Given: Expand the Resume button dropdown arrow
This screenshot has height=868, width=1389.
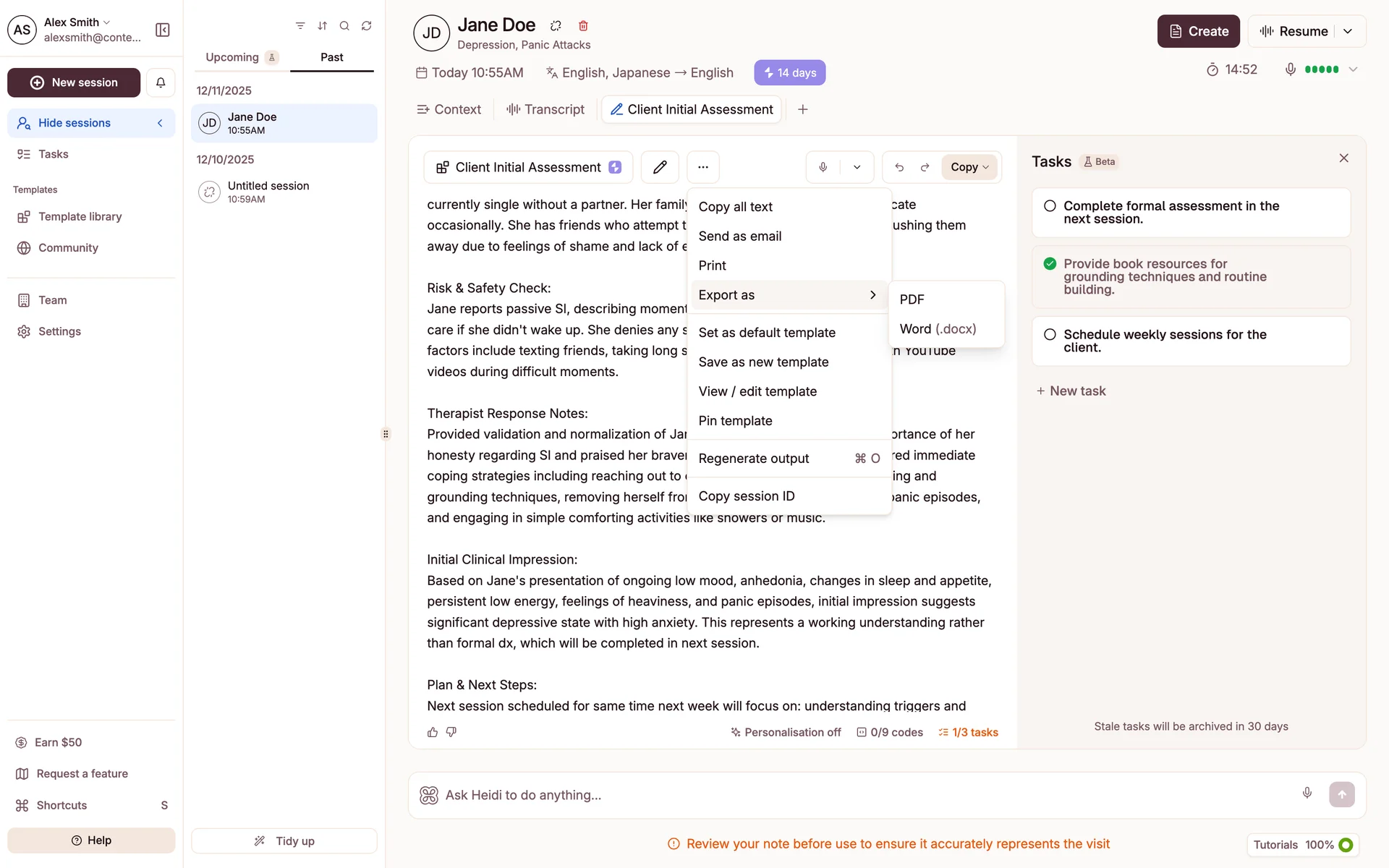Looking at the screenshot, I should 1348,31.
